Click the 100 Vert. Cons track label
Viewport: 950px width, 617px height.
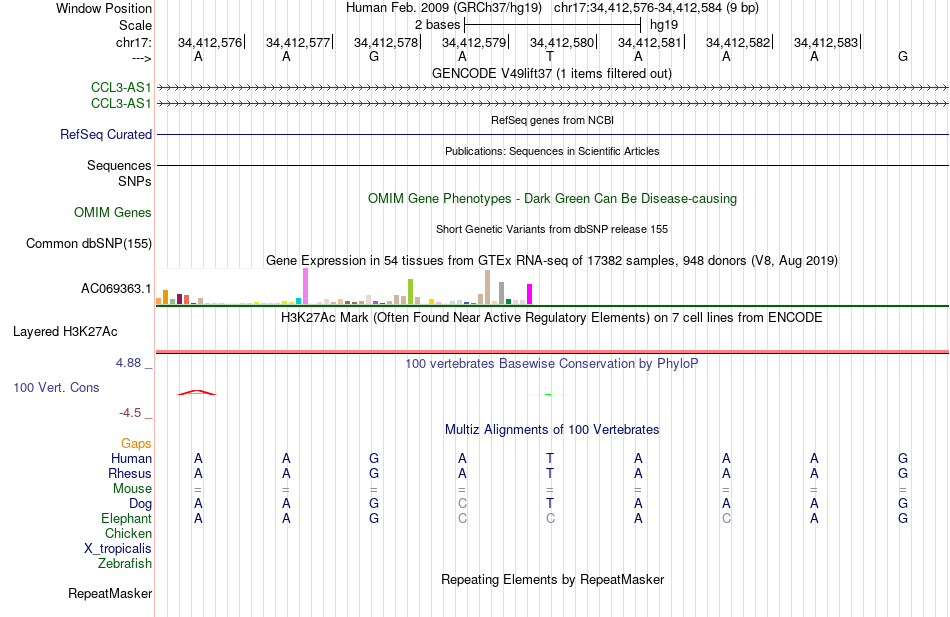(56, 387)
